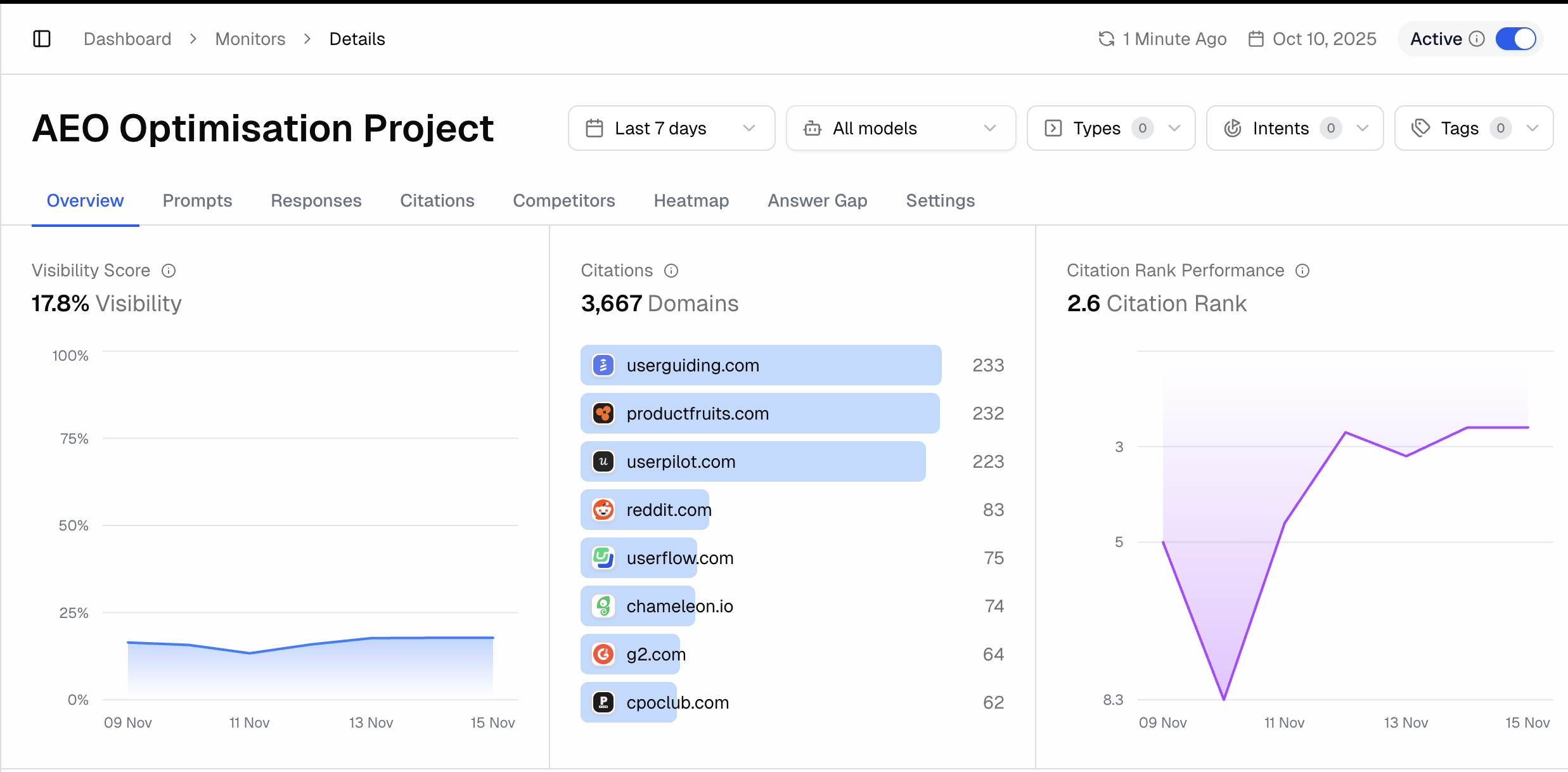This screenshot has width=1568, height=772.
Task: Click the refresh icon next to 1 Minute Ago
Action: [x=1105, y=39]
